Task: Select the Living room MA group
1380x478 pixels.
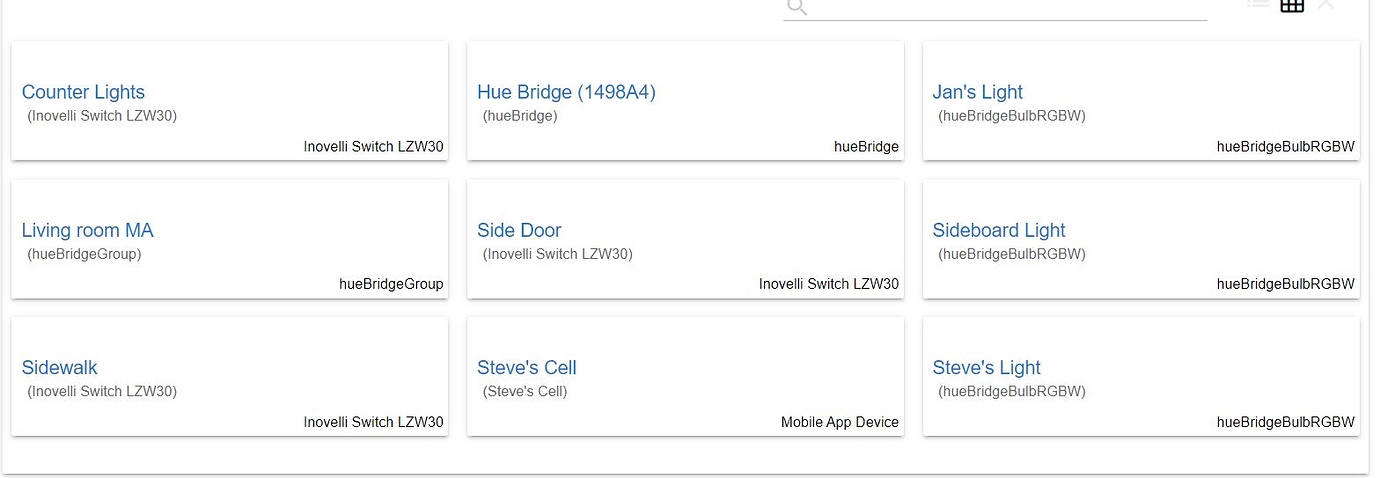Action: 87,230
